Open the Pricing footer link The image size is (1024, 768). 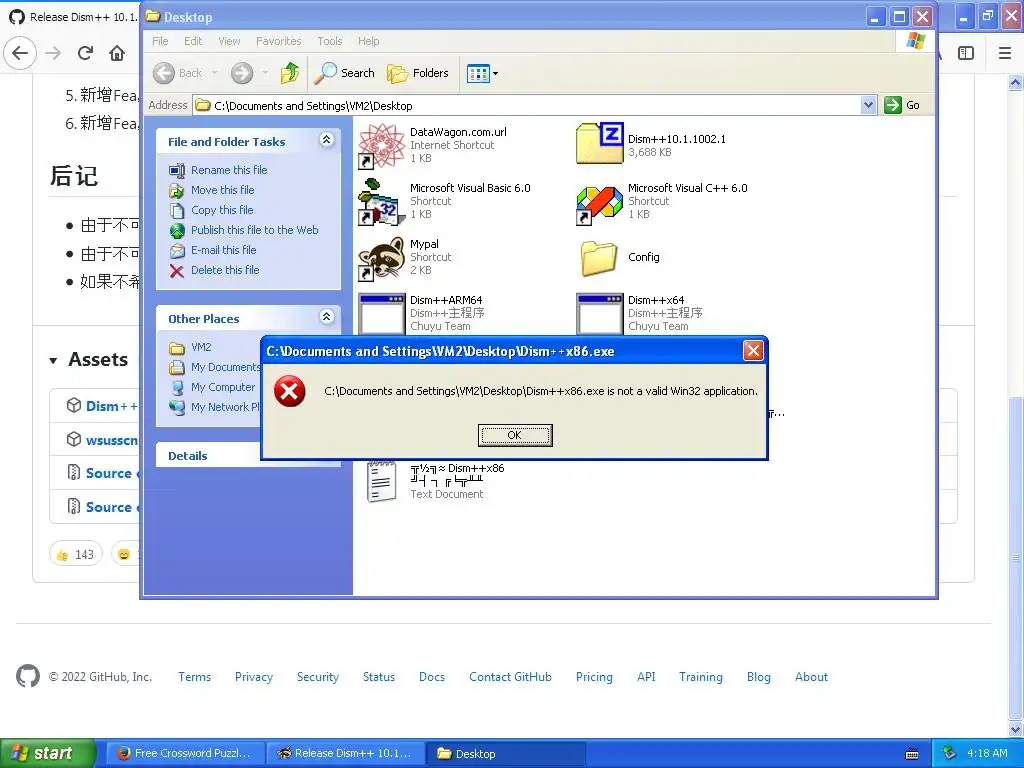tap(594, 677)
